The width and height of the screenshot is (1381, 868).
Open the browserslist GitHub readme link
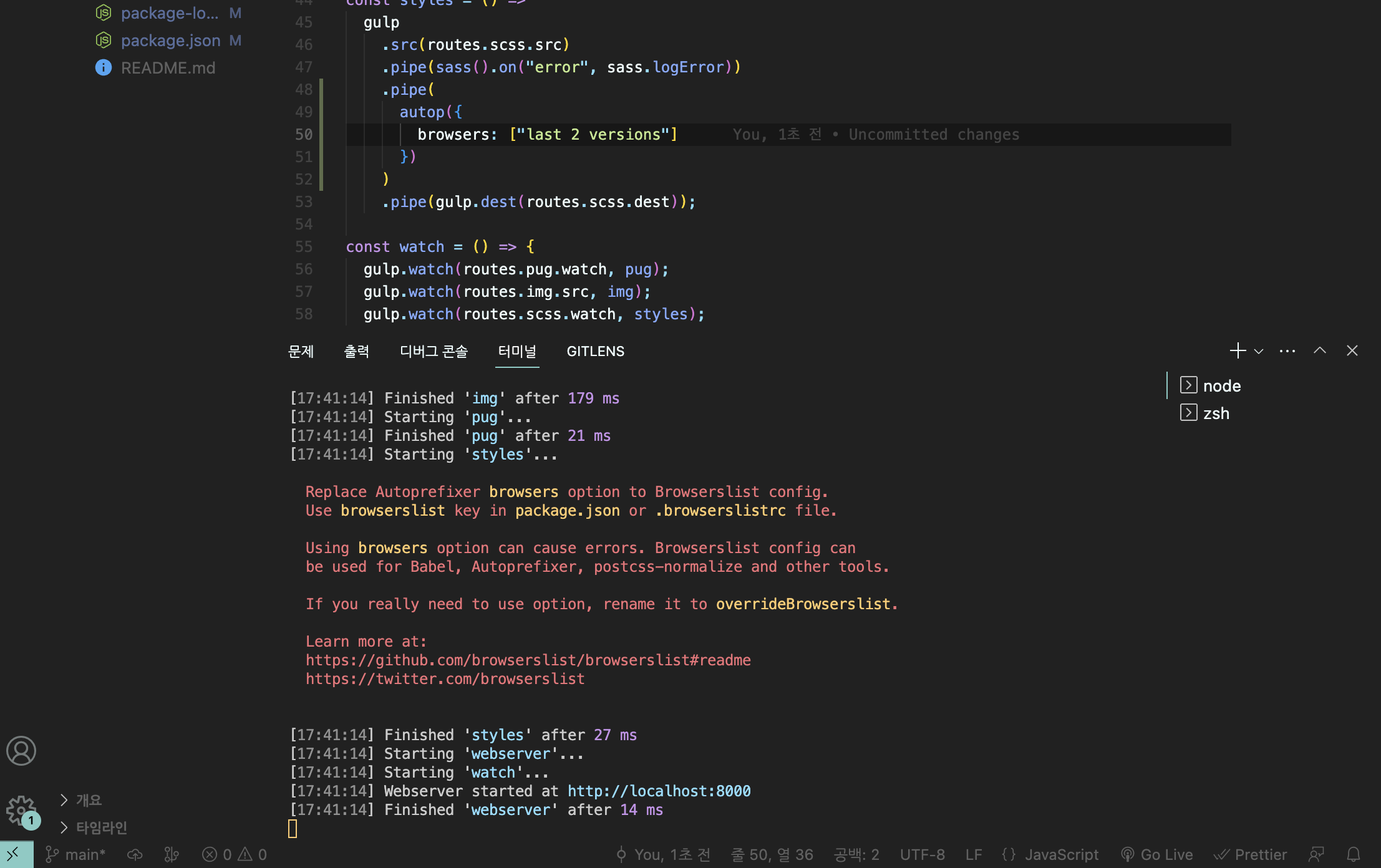528,660
